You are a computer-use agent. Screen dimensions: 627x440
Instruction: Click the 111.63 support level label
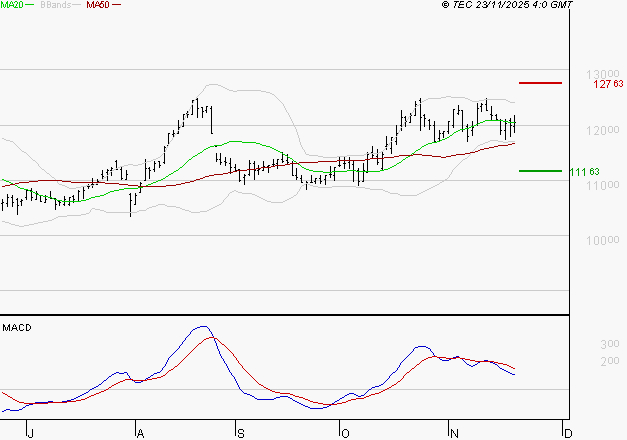click(584, 172)
